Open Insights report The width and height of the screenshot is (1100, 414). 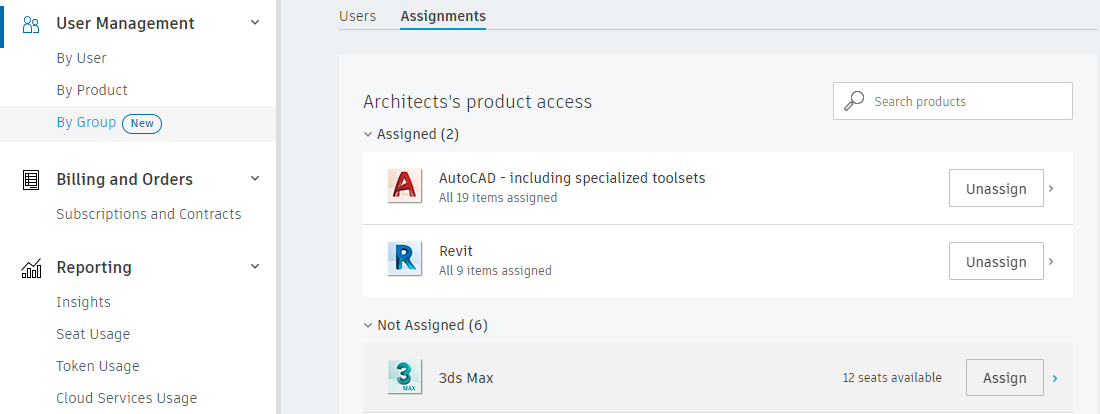tap(83, 302)
